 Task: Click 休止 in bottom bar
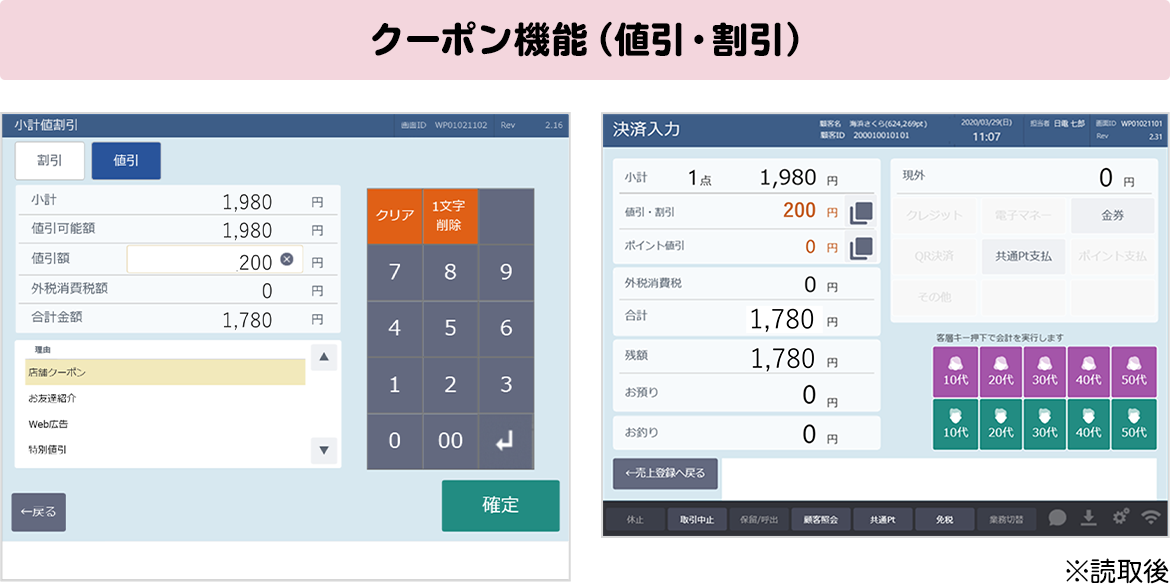coord(635,518)
